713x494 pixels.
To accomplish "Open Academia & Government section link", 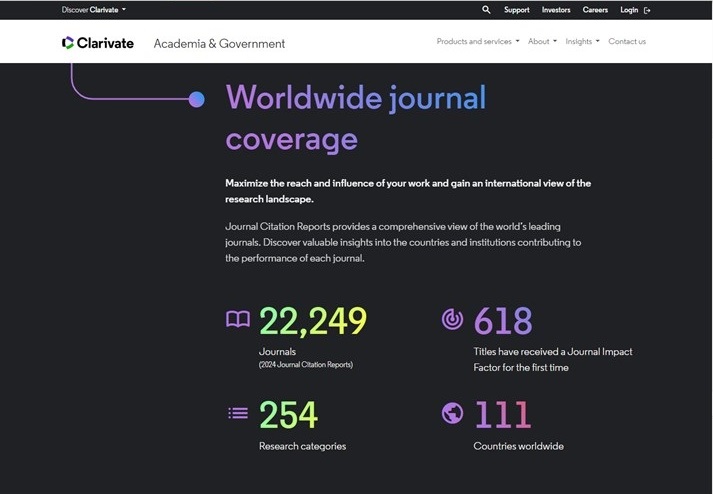I will [219, 44].
